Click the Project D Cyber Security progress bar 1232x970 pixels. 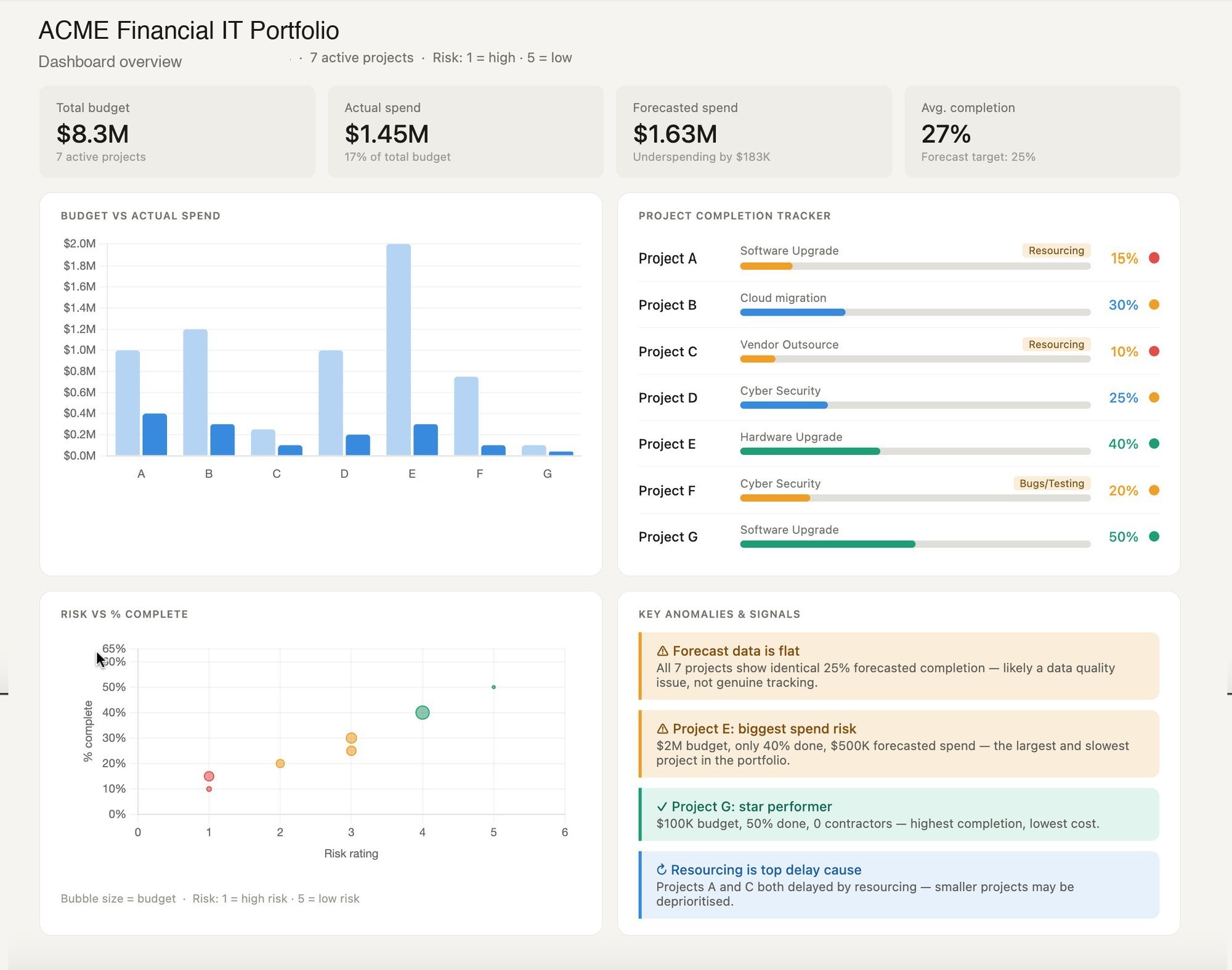pos(915,406)
